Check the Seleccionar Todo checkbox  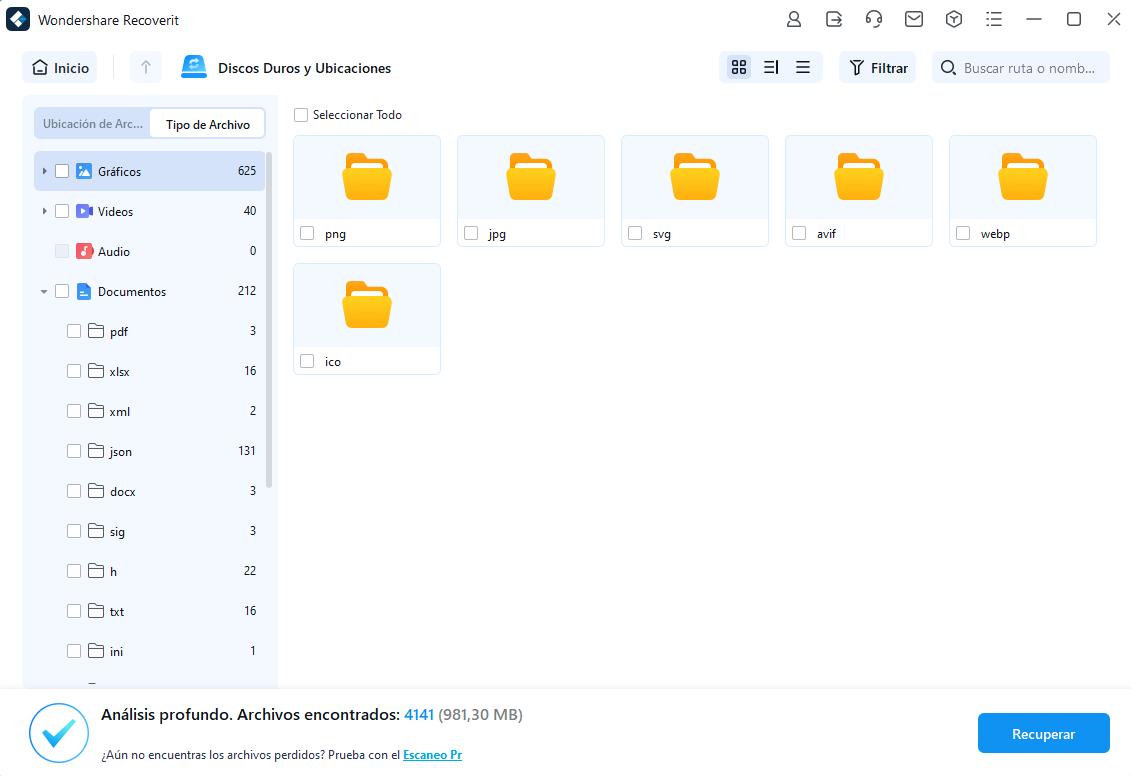(x=300, y=115)
